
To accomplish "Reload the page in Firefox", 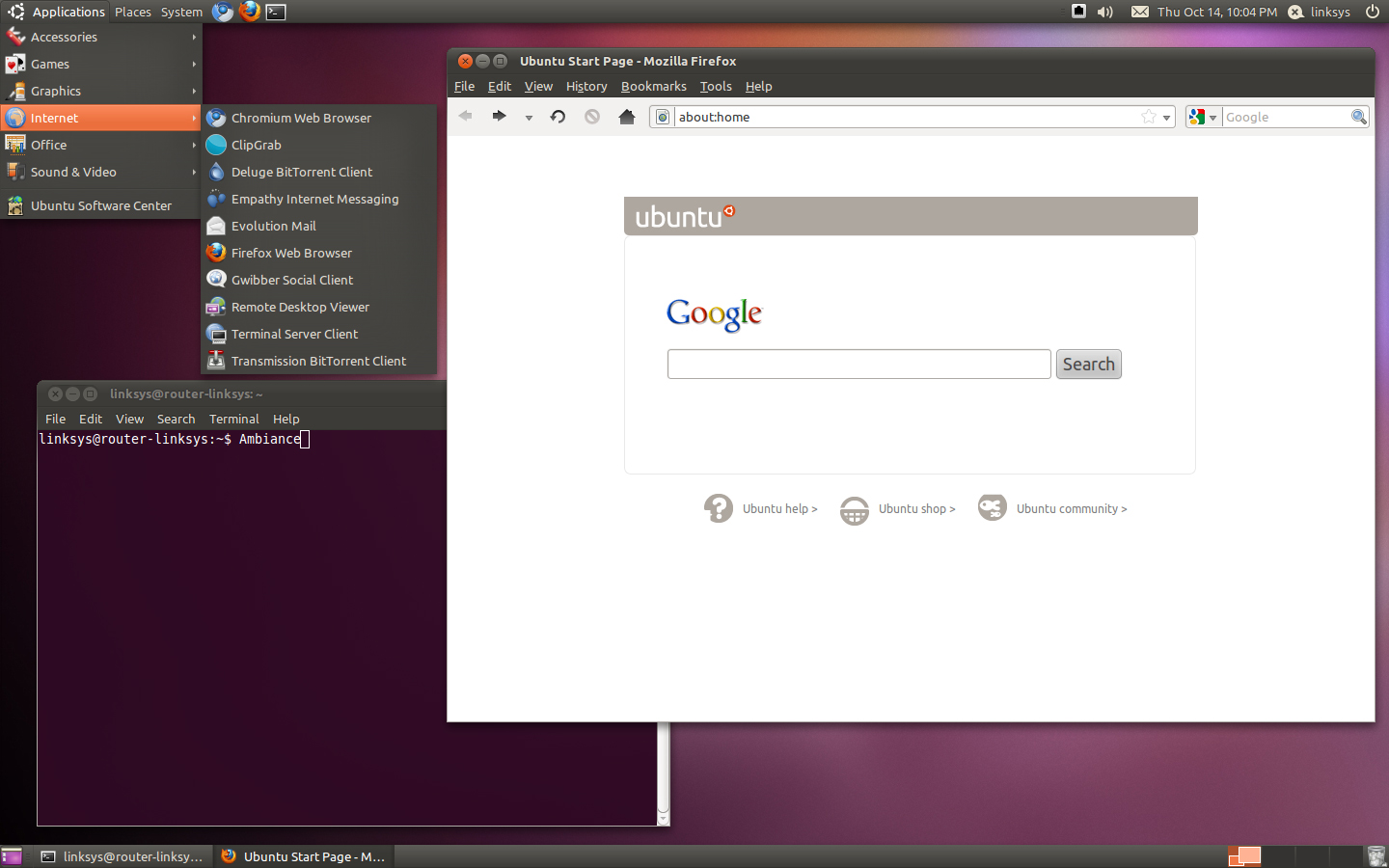I will click(x=558, y=117).
